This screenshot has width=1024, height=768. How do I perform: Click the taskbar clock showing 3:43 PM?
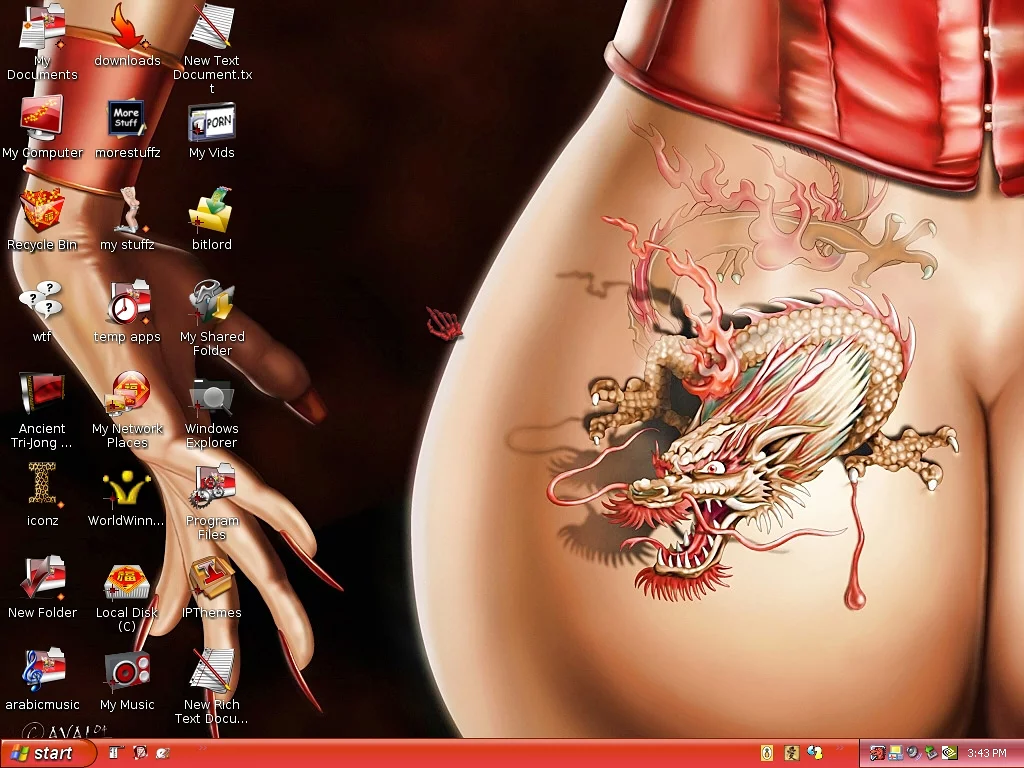(986, 753)
